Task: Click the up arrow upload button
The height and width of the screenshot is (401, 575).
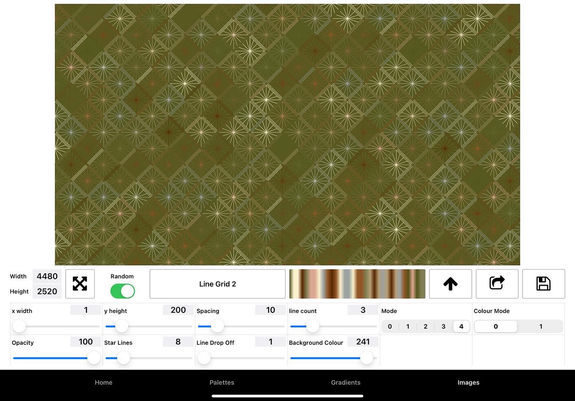Action: [450, 284]
